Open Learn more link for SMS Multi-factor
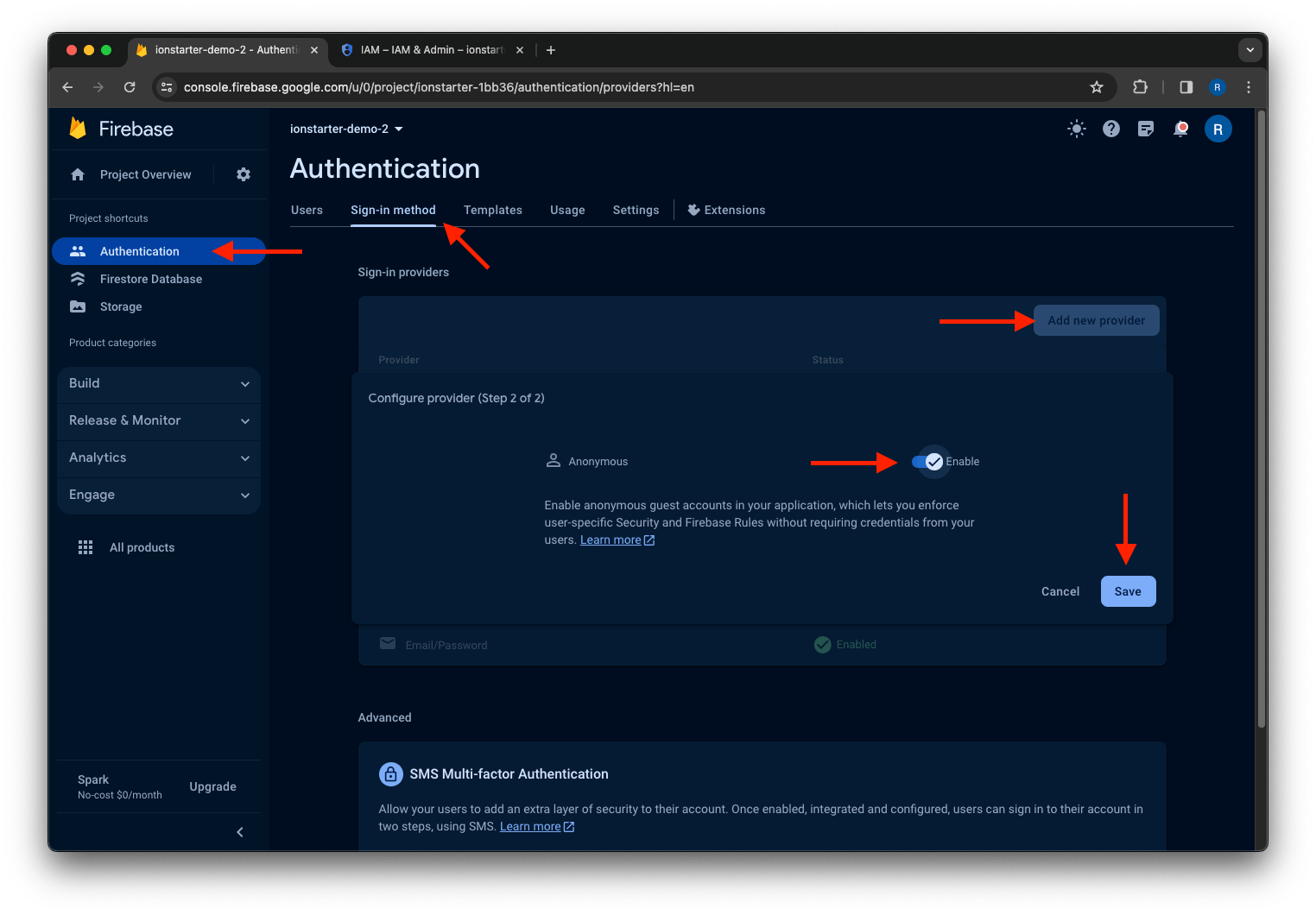 click(537, 827)
